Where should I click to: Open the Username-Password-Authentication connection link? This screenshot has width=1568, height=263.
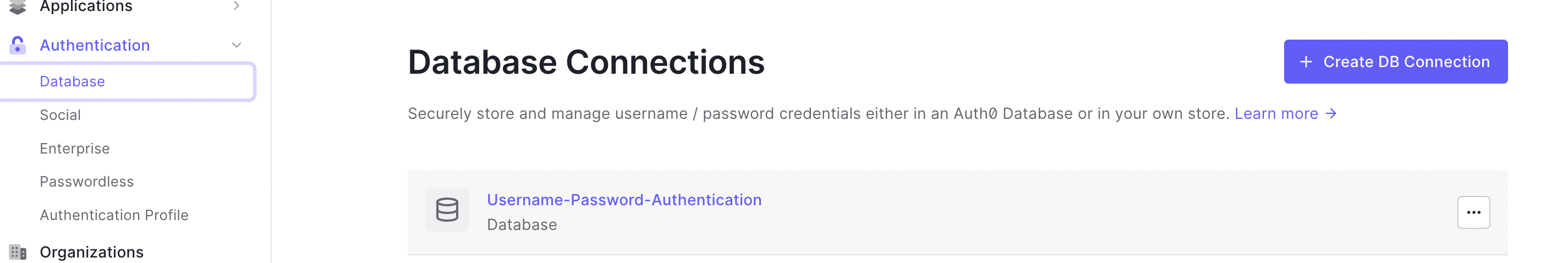(624, 200)
